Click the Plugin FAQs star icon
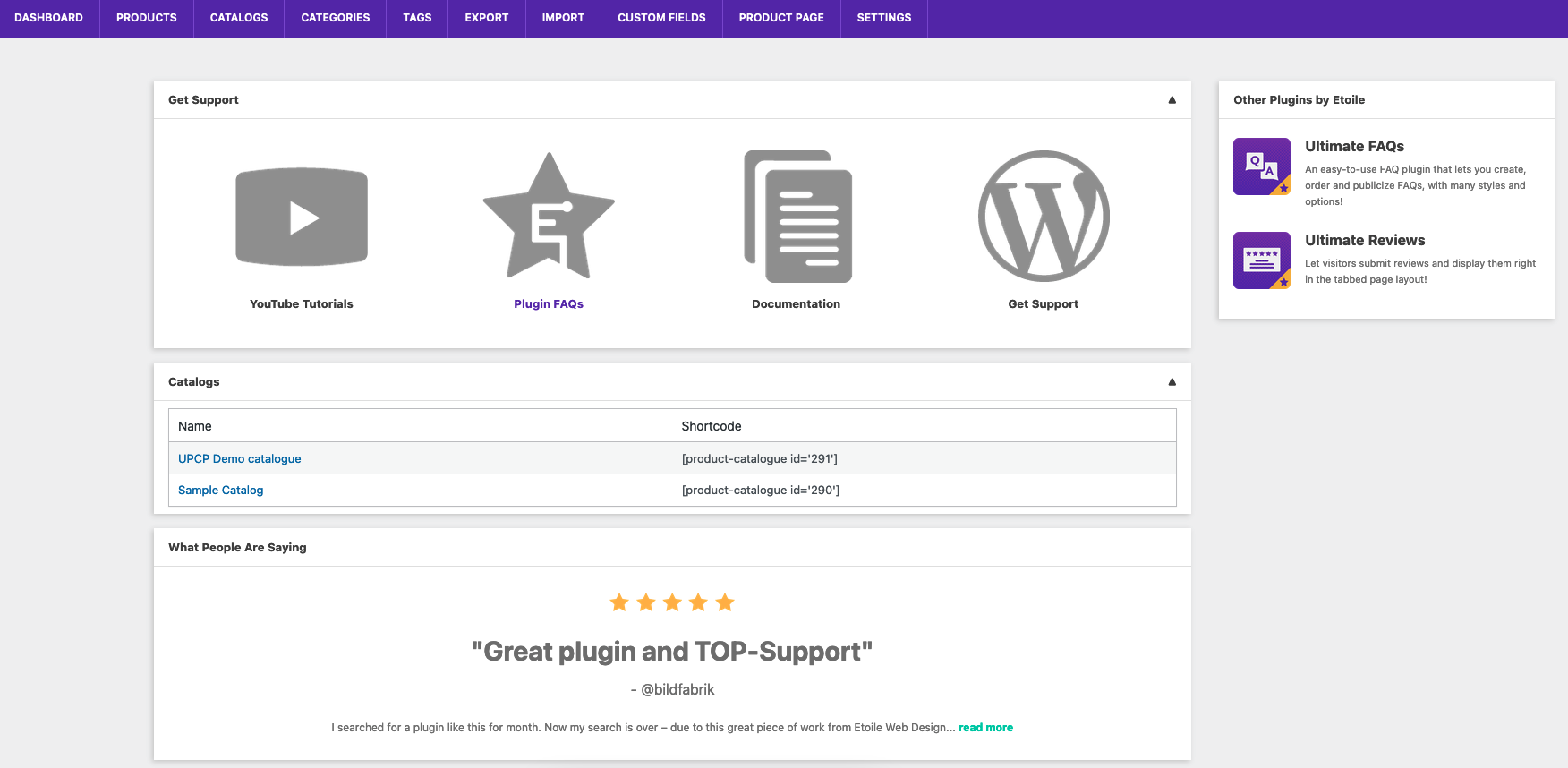The width and height of the screenshot is (1568, 768). click(x=549, y=216)
